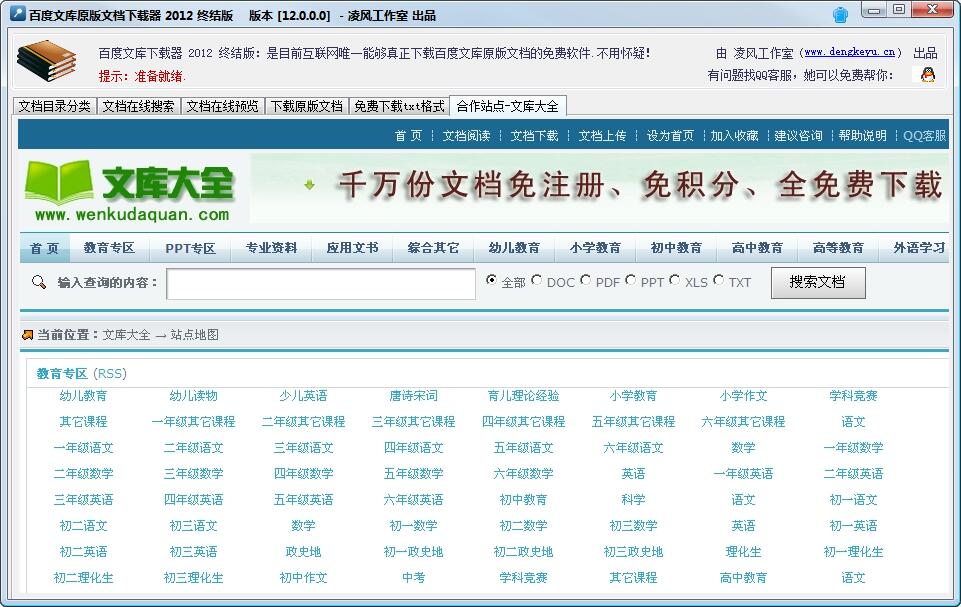Click the blue shirt skin icon in title bar
The image size is (961, 607).
tap(840, 15)
